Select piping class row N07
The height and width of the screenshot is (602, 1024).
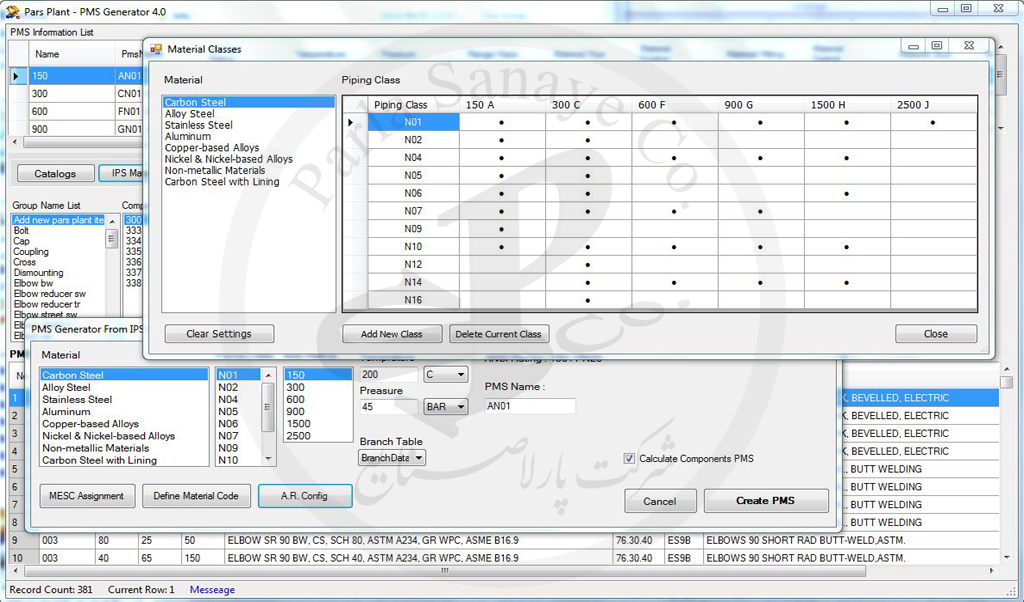413,211
